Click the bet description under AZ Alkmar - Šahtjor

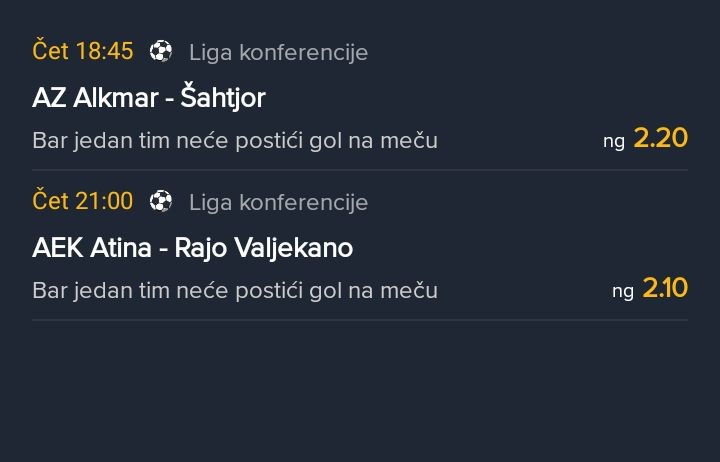point(235,140)
